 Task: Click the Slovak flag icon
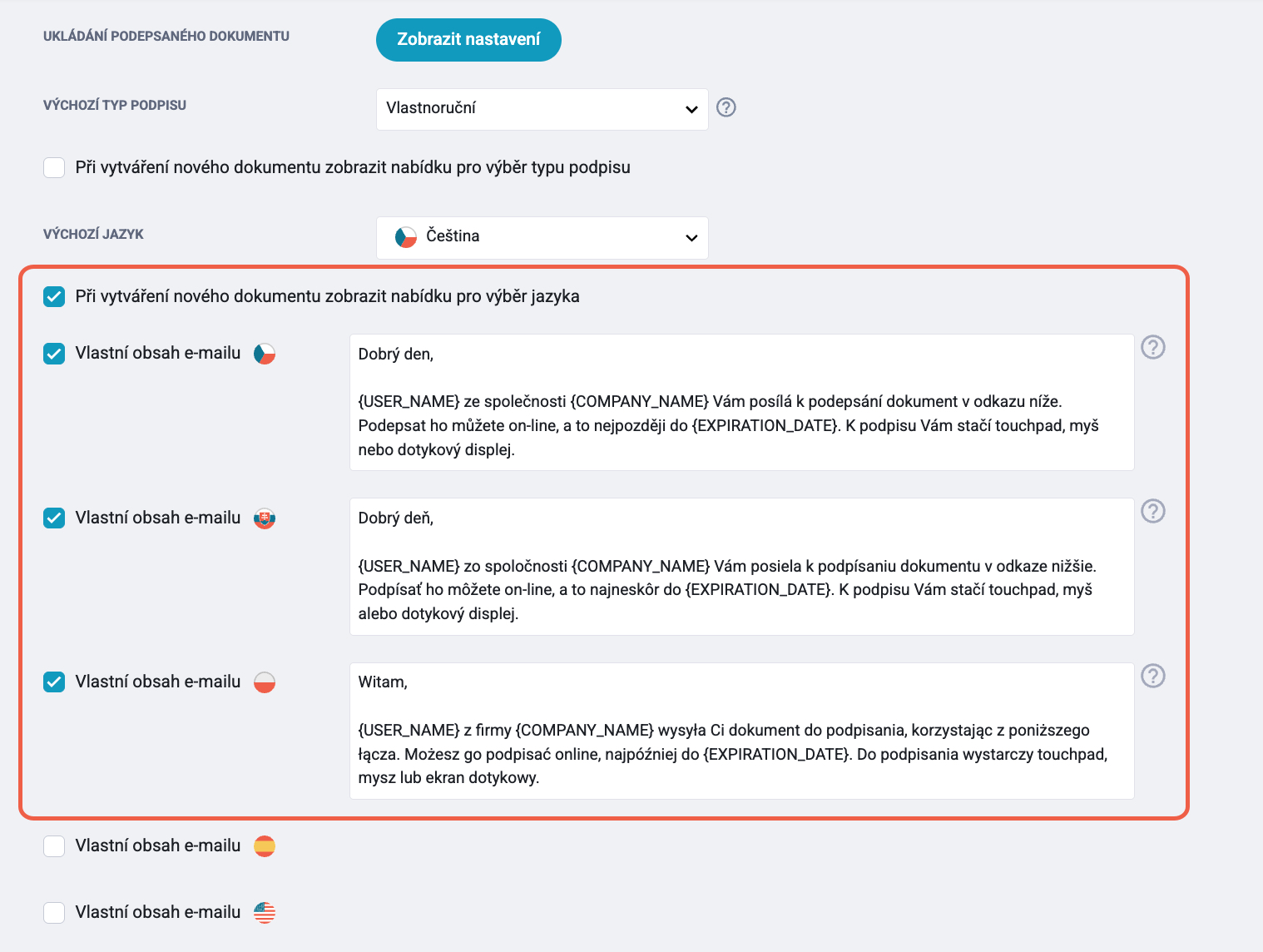(265, 518)
